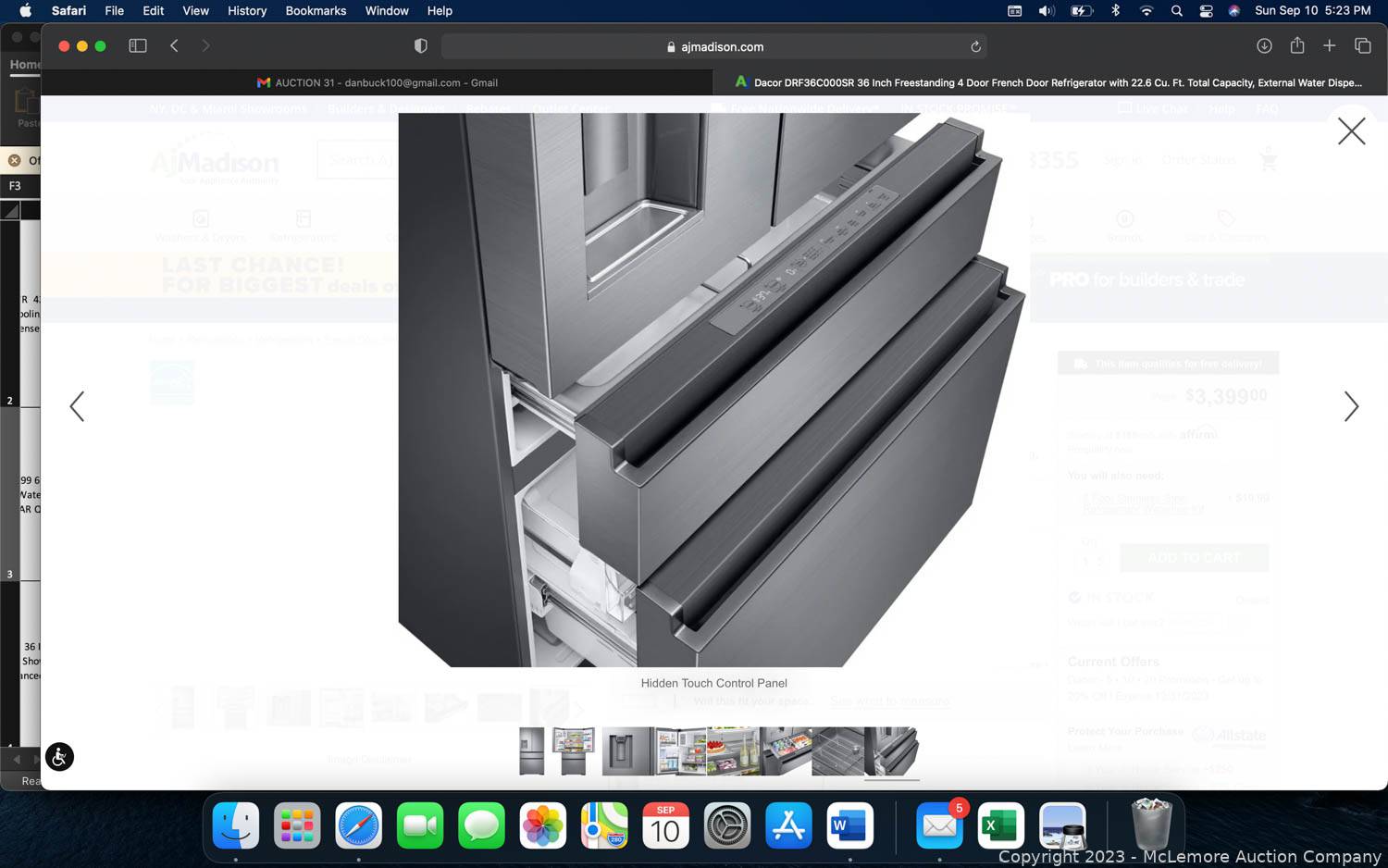Show Safari downloads
This screenshot has width=1388, height=868.
pyautogui.click(x=1264, y=46)
